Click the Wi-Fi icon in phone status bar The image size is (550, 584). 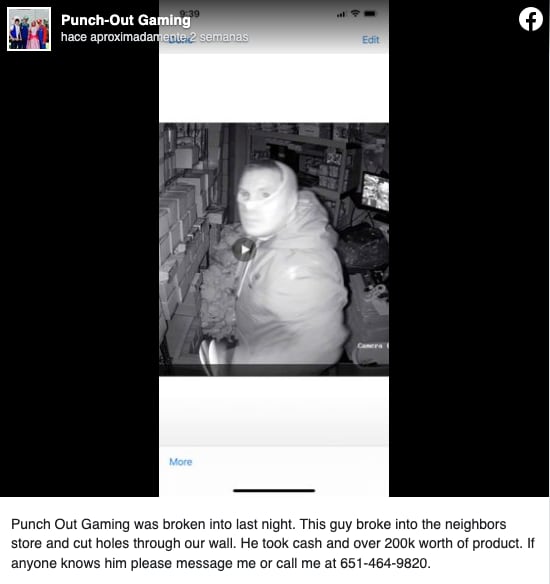pyautogui.click(x=355, y=13)
